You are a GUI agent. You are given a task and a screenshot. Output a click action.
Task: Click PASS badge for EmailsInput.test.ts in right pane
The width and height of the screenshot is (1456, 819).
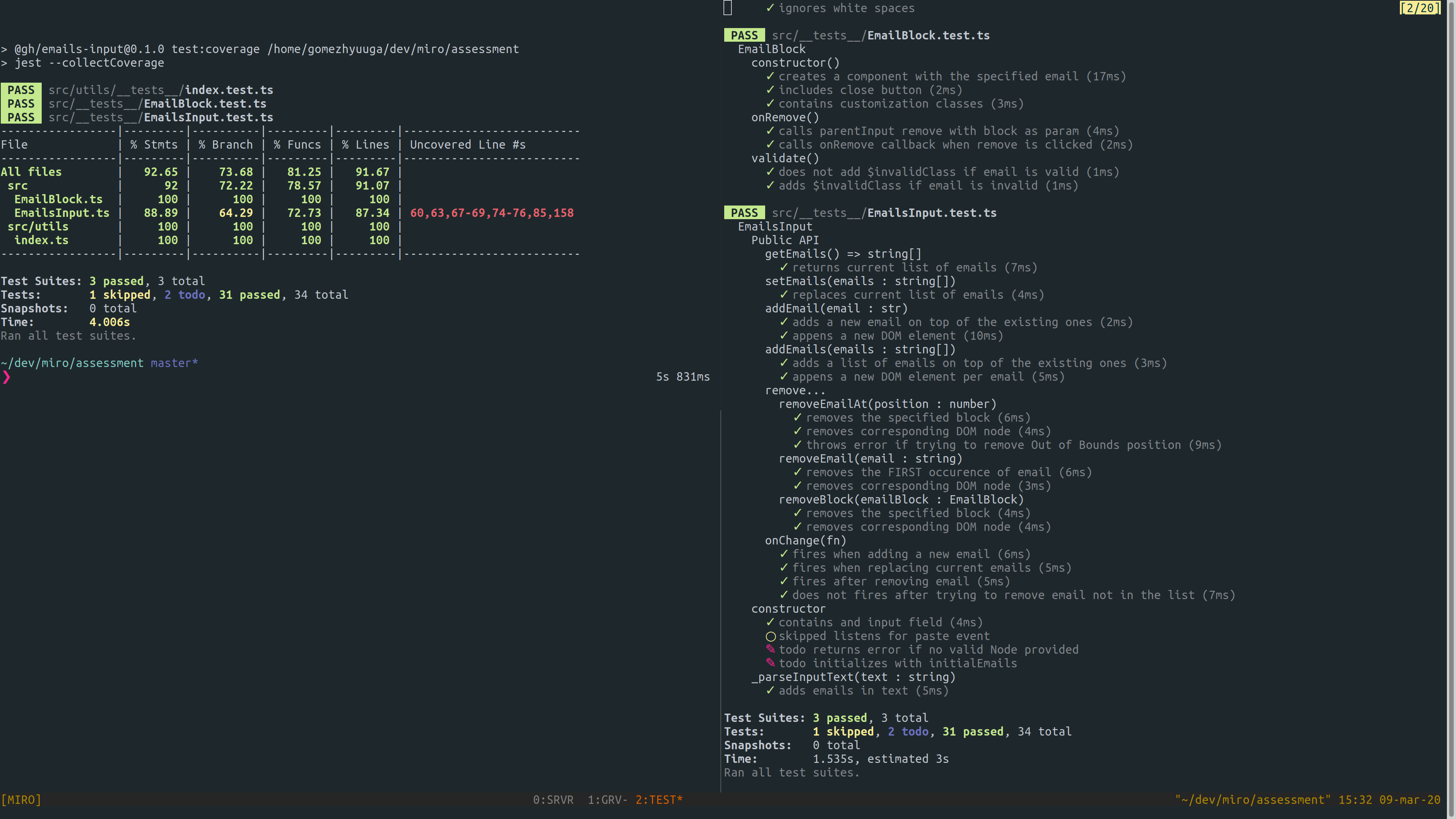tap(744, 213)
